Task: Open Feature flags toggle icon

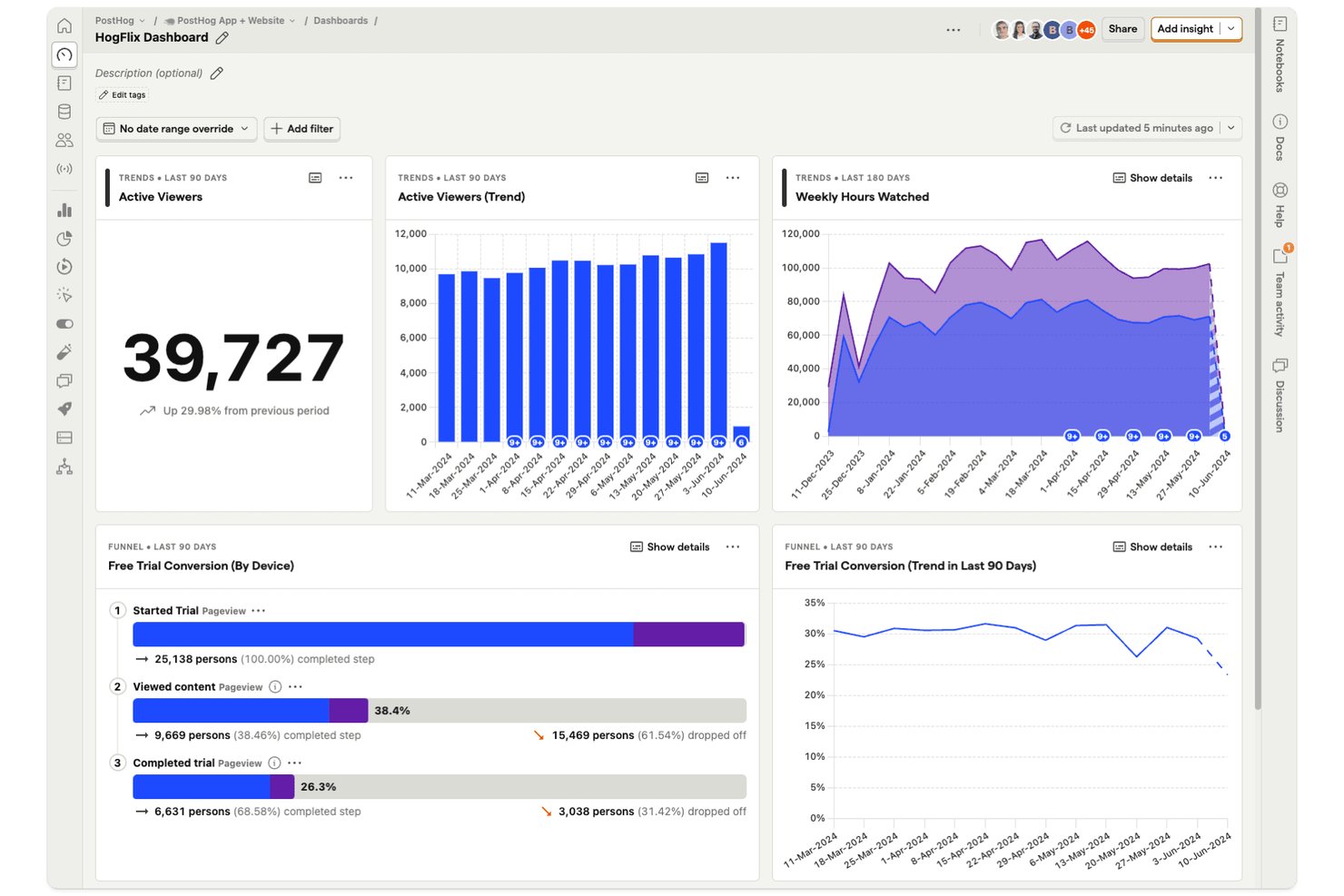Action: tap(64, 324)
